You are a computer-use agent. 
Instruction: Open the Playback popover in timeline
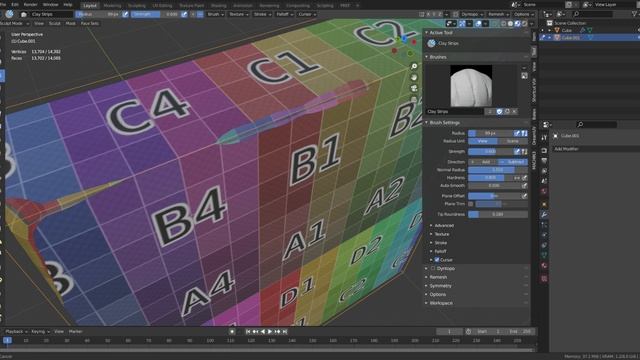point(16,332)
